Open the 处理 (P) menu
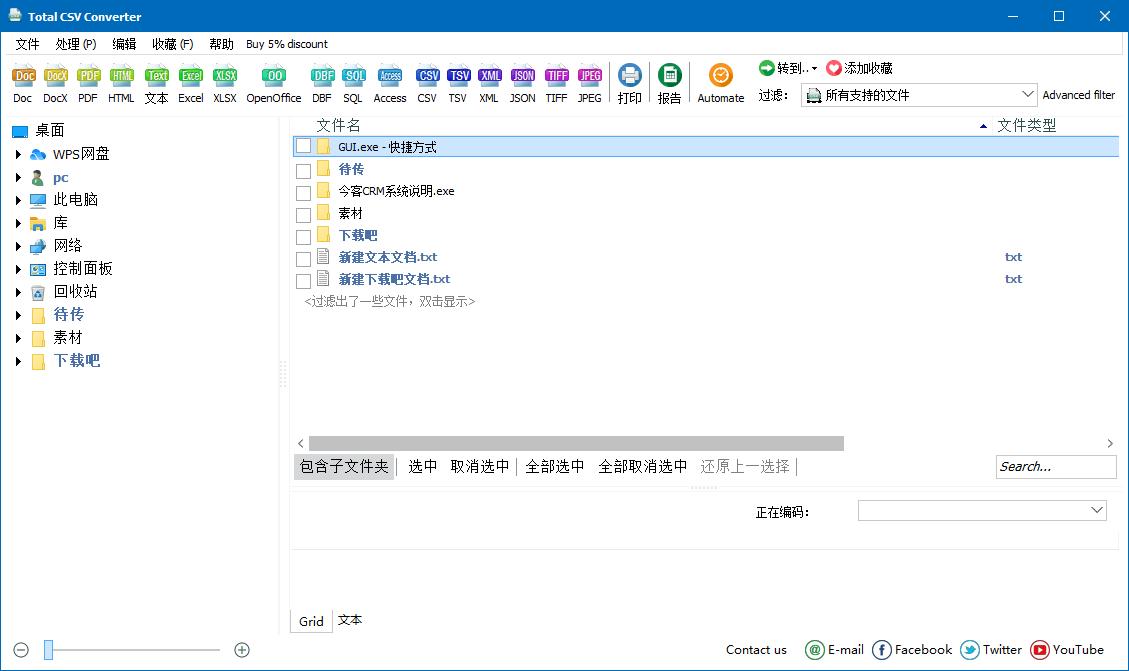Viewport: 1129px width, 671px height. (x=76, y=44)
